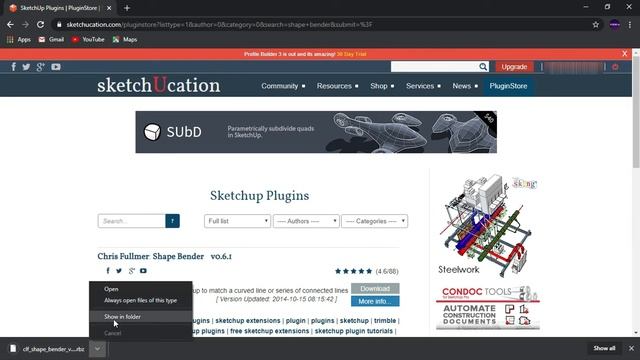Open Gmail bookmark
This screenshot has height=360, width=640.
tap(51, 40)
